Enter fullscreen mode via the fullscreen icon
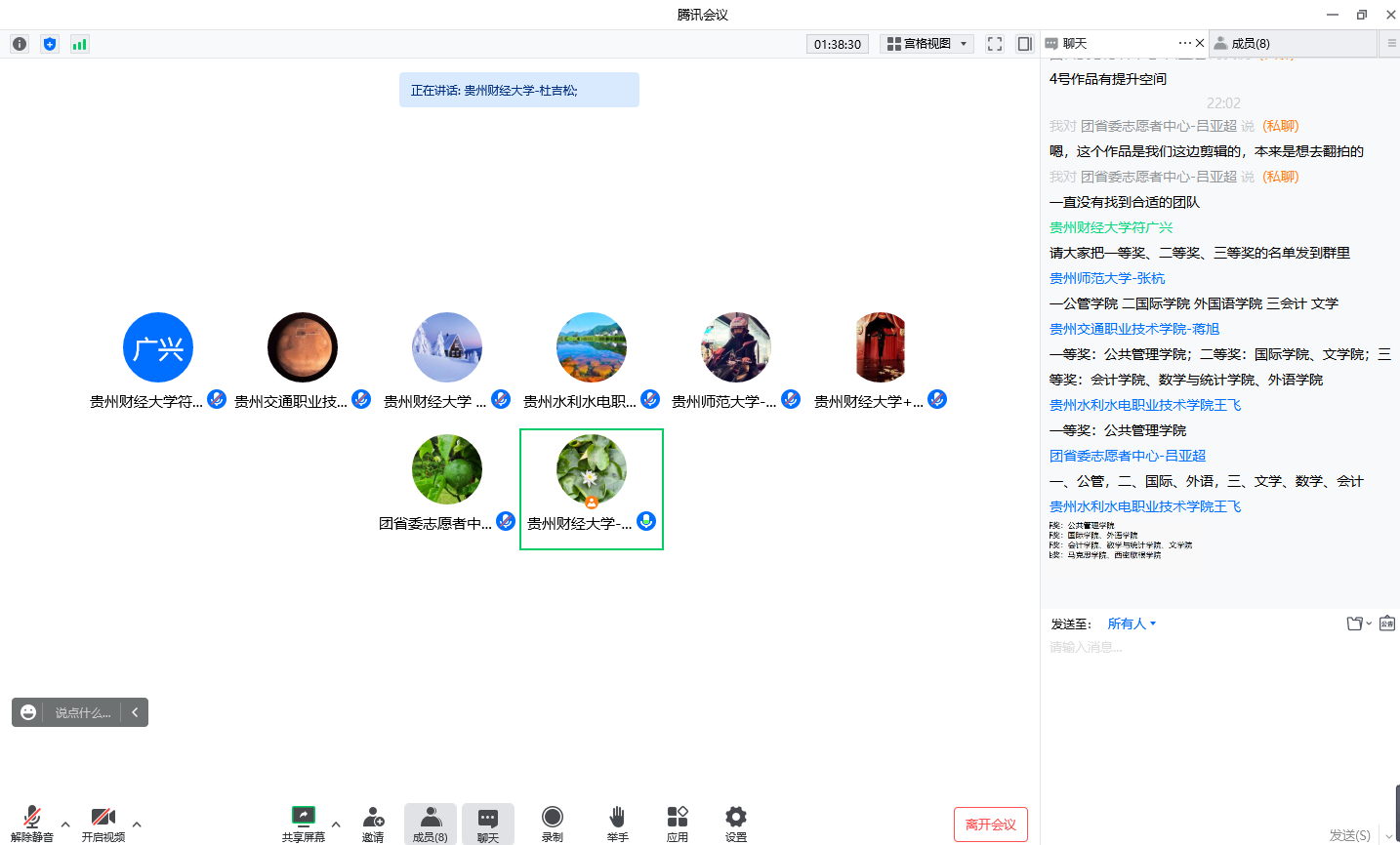Image resolution: width=1400 pixels, height=845 pixels. 995,44
